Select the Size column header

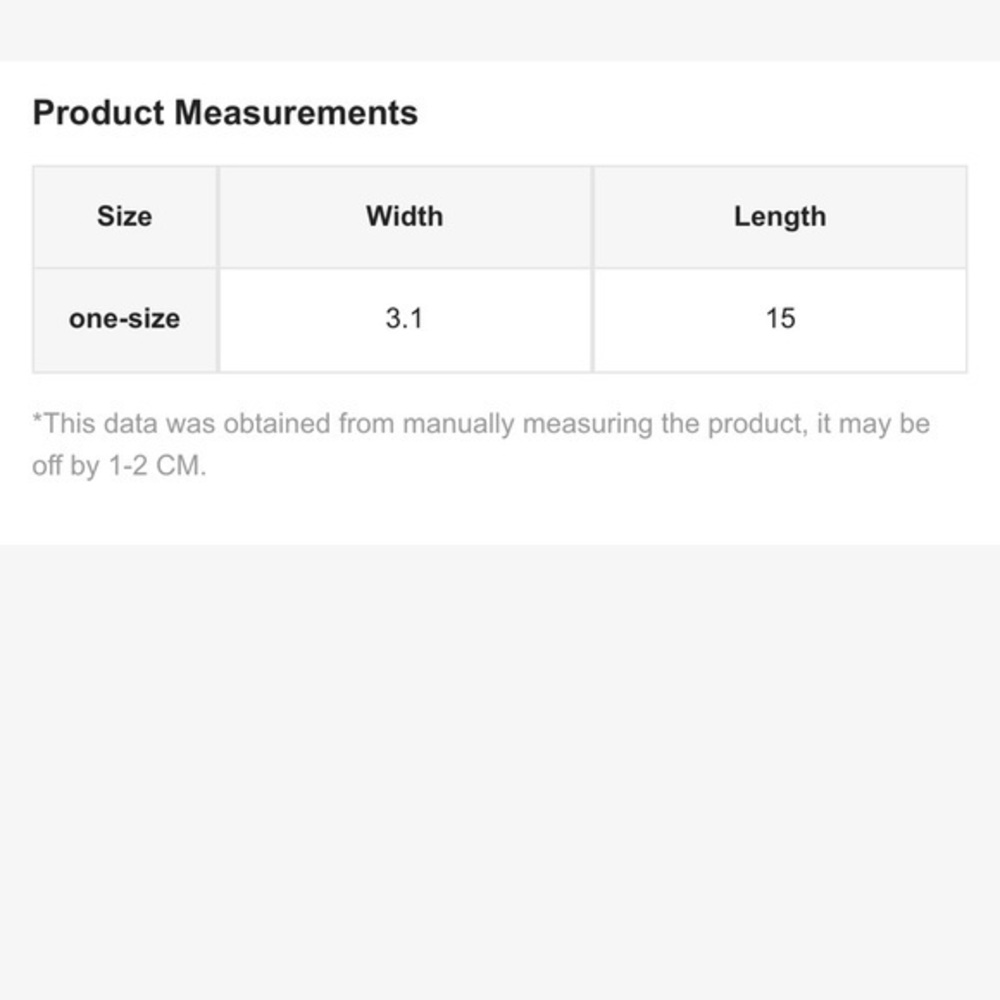125,217
